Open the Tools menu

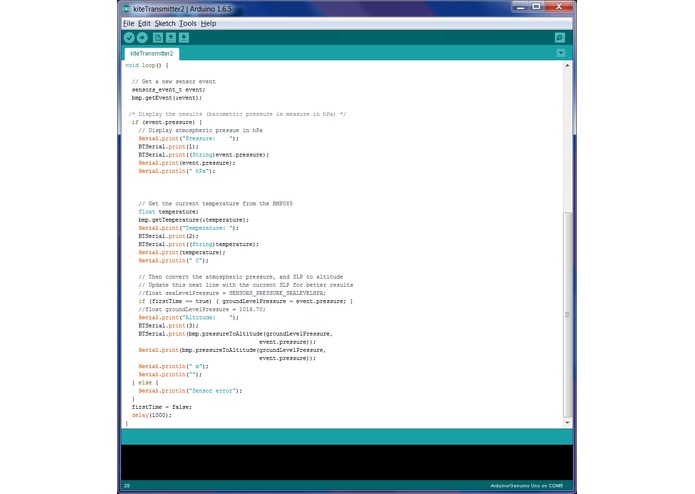point(188,23)
